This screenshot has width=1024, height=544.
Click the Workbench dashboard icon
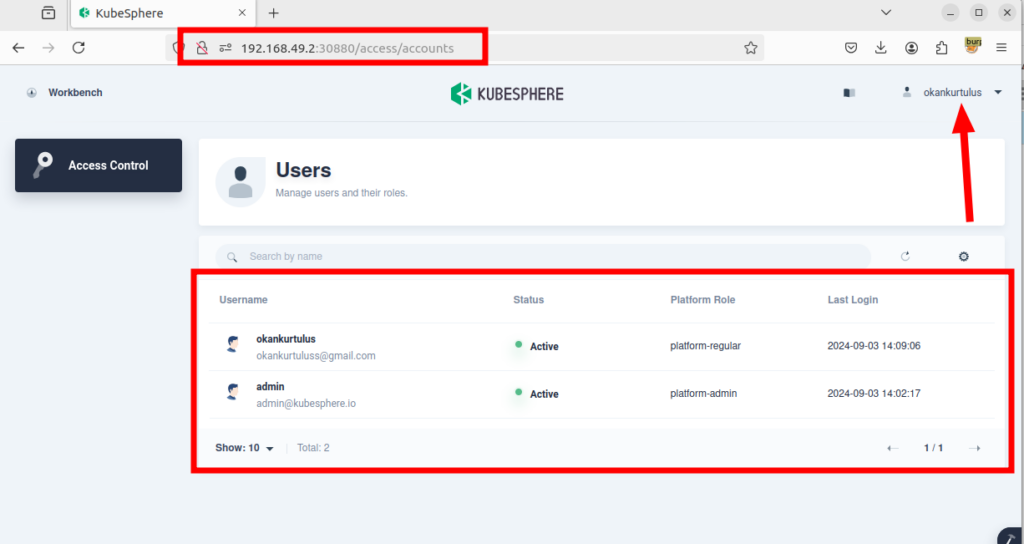(31, 93)
